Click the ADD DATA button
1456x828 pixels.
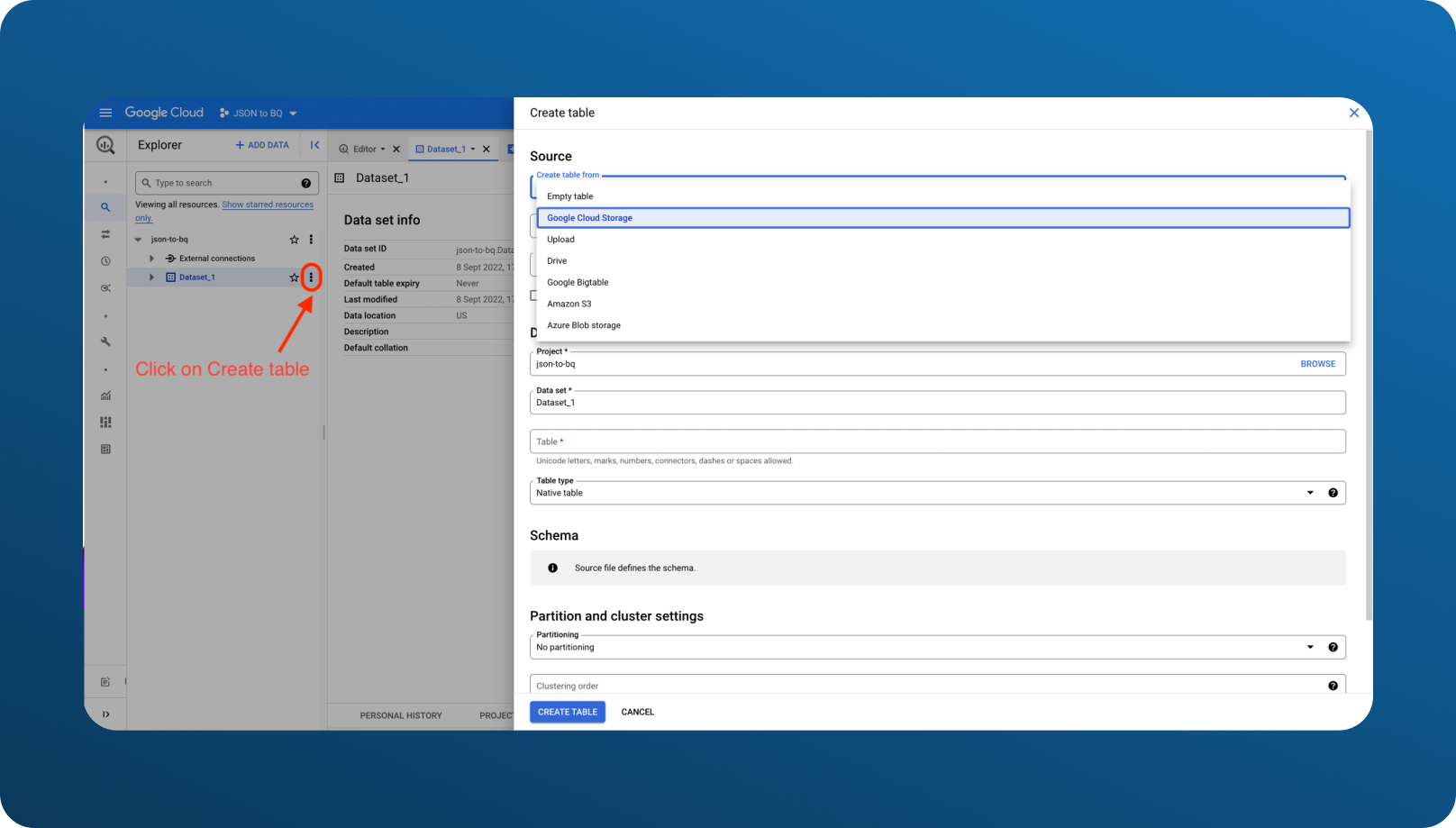click(x=262, y=145)
